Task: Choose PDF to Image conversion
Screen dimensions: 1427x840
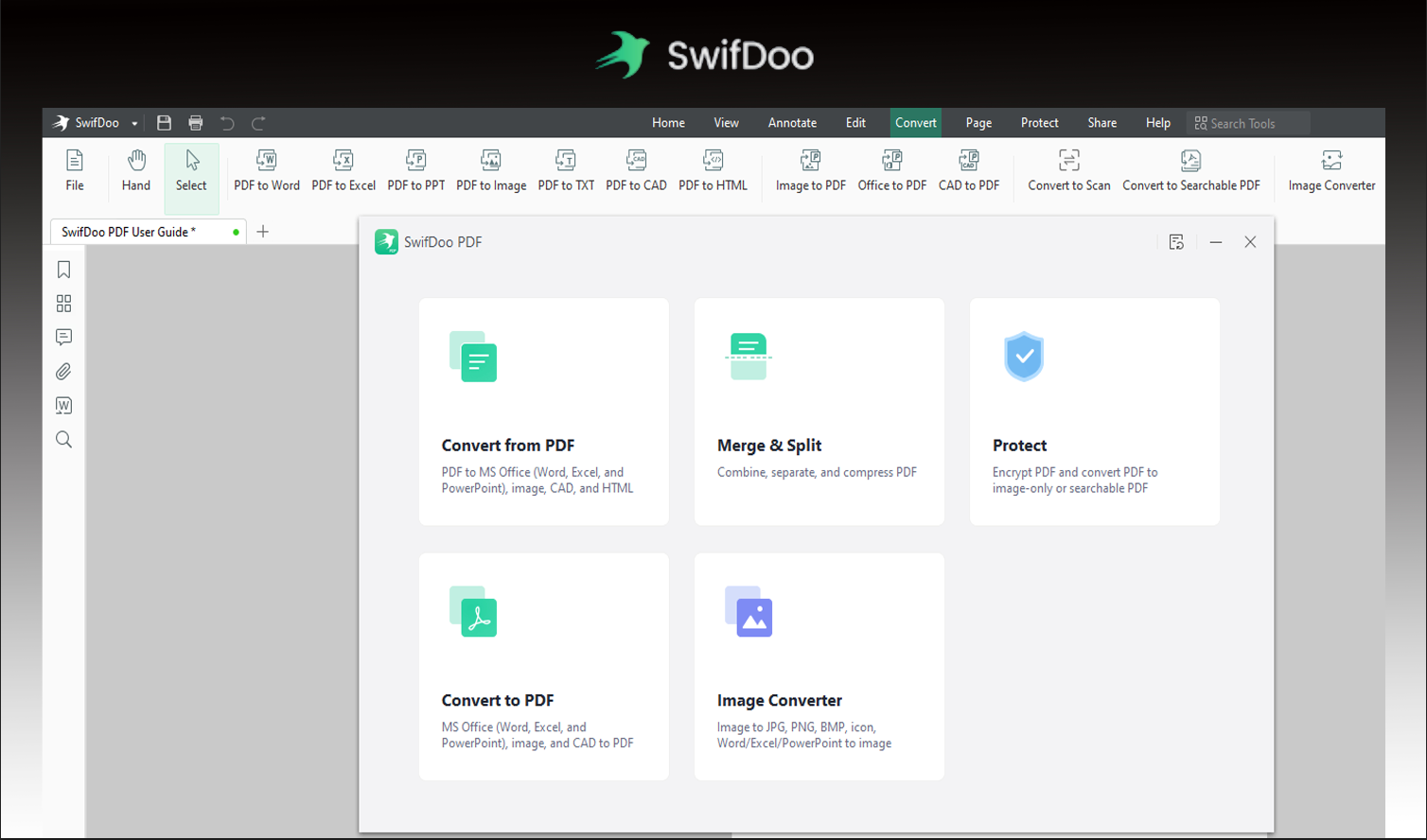Action: coord(491,170)
